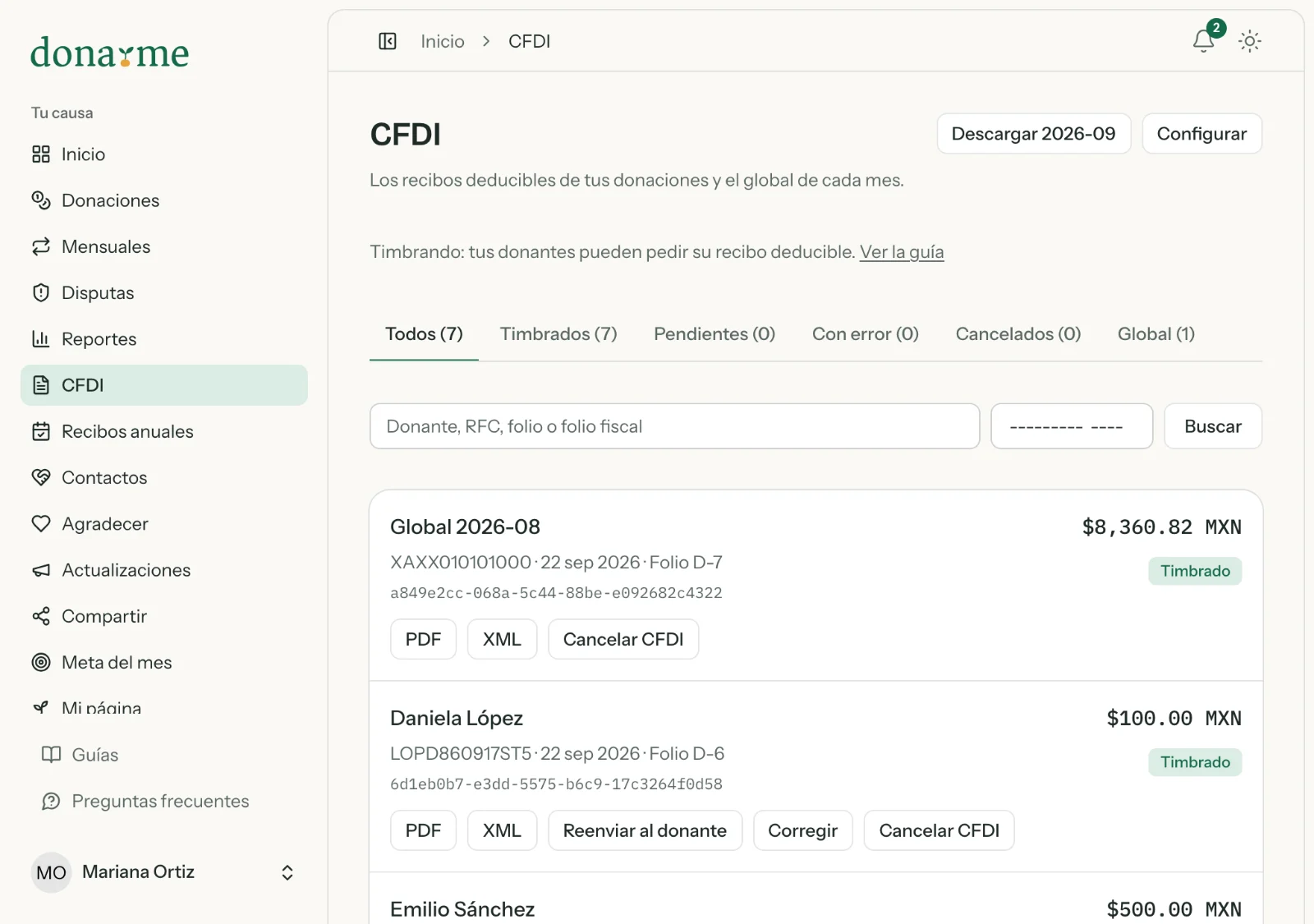
Task: Click Corregir for Daniela López
Action: coord(803,830)
